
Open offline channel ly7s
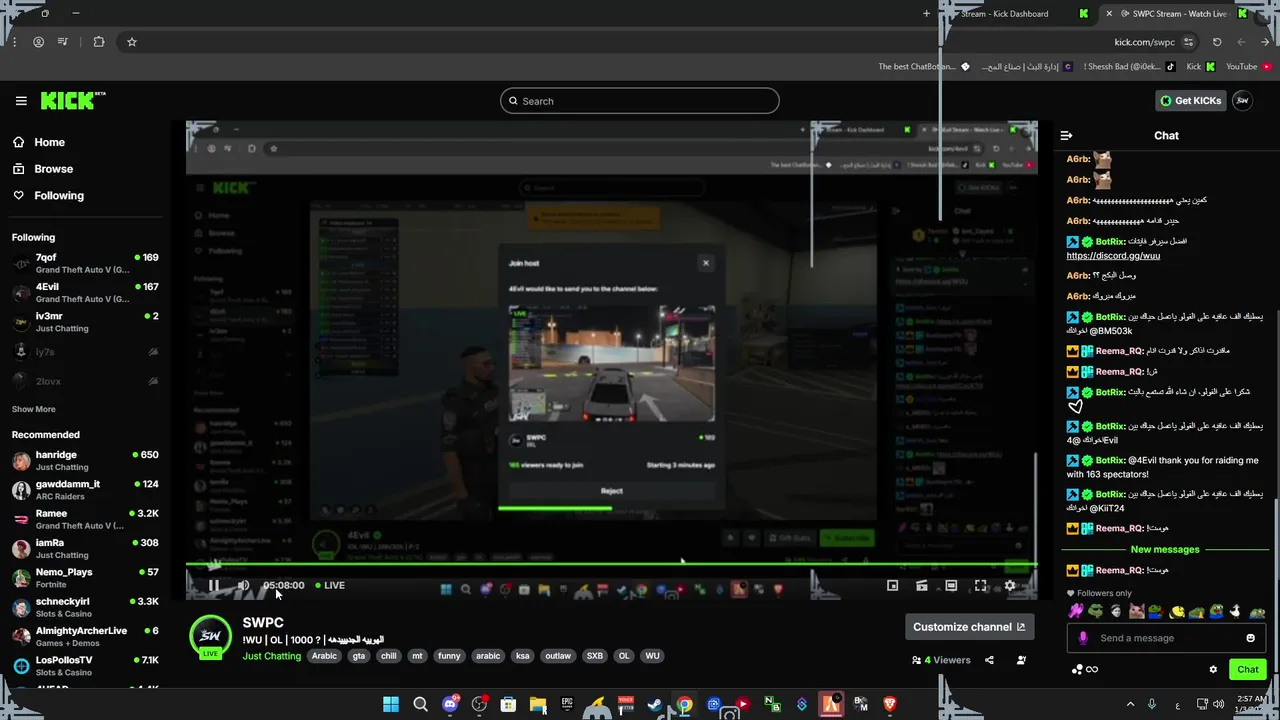coord(85,352)
